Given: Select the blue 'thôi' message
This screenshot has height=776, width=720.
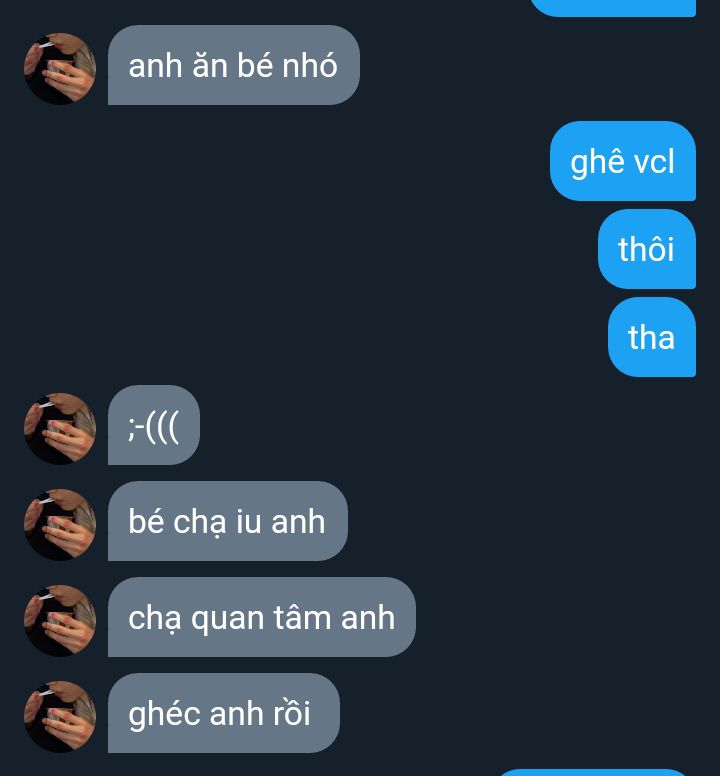Looking at the screenshot, I should (647, 249).
